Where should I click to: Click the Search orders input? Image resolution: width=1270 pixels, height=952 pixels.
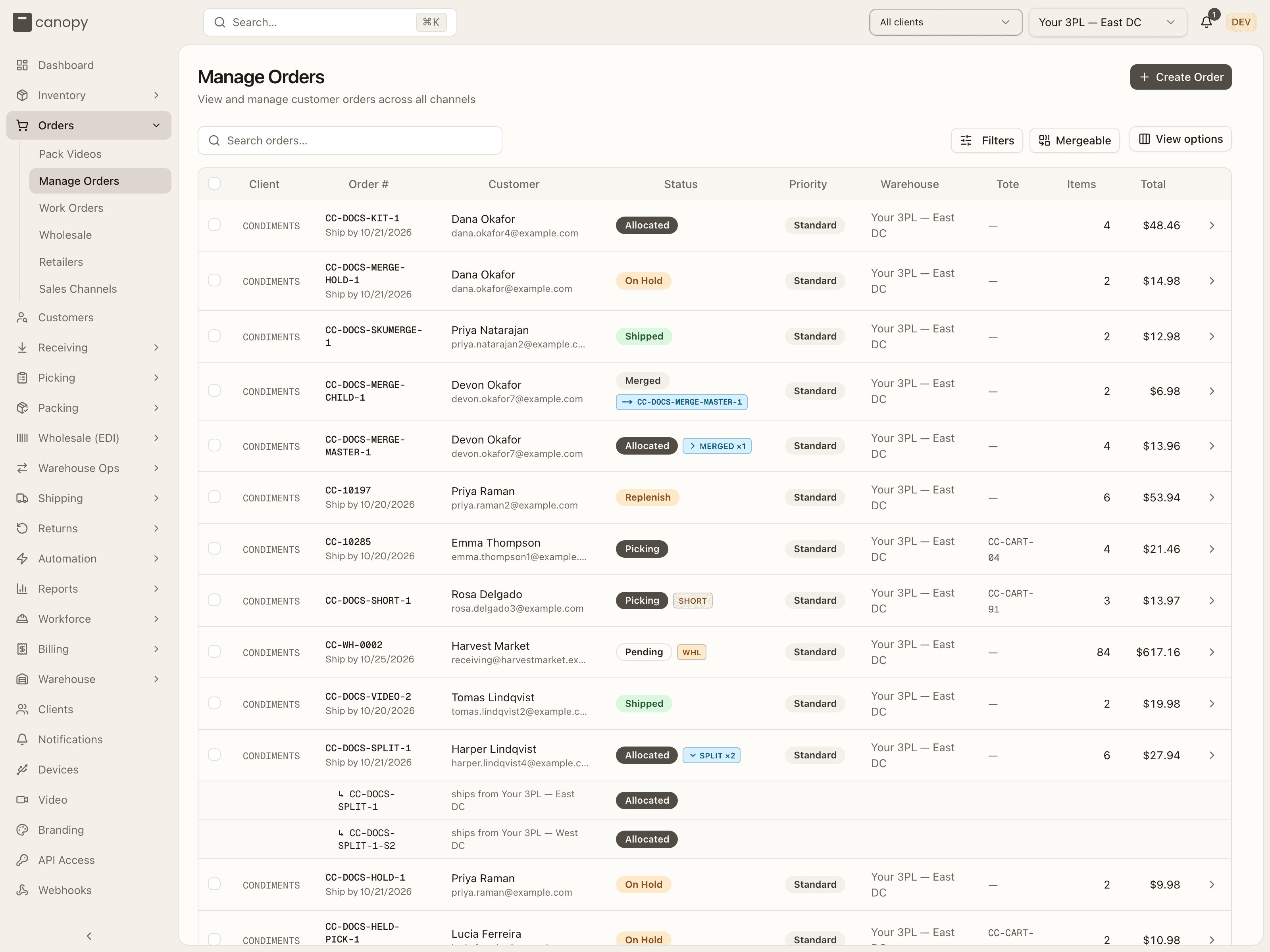point(350,140)
